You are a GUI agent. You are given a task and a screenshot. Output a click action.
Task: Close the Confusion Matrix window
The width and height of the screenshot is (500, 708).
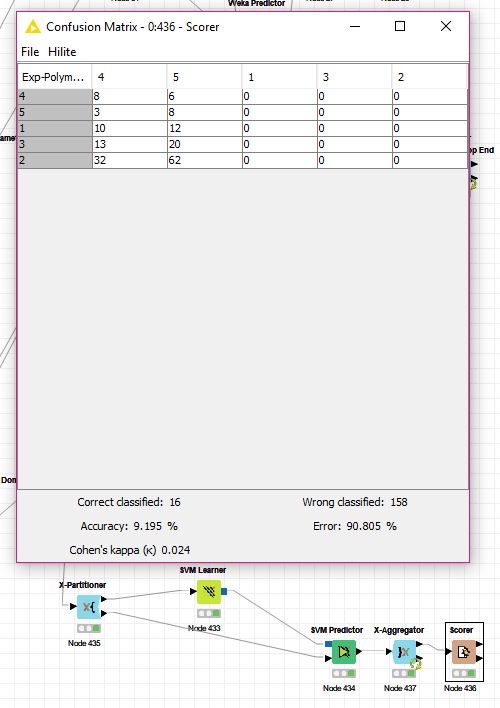coord(446,26)
